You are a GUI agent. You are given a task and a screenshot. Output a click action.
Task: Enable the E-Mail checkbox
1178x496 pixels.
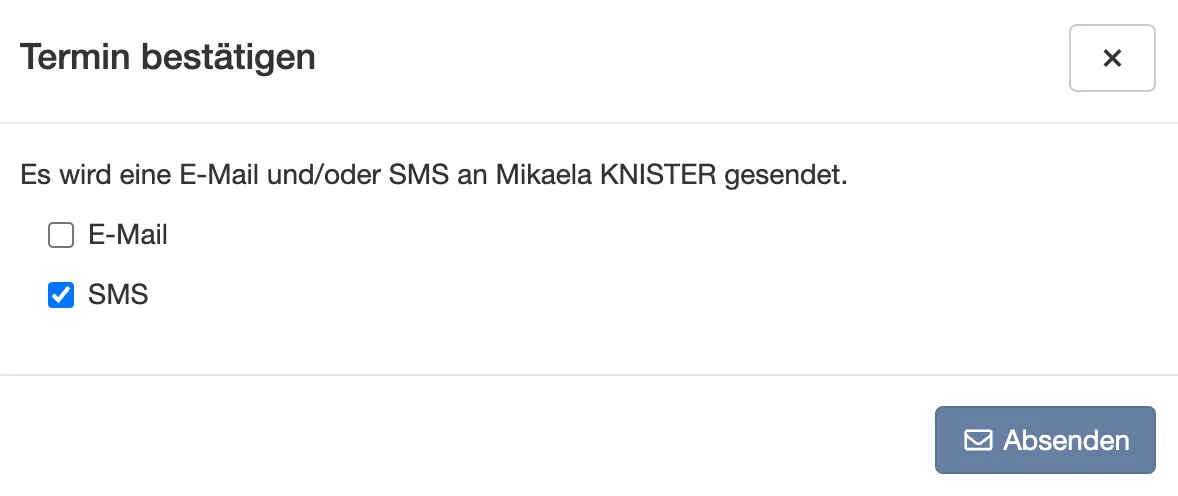tap(61, 235)
